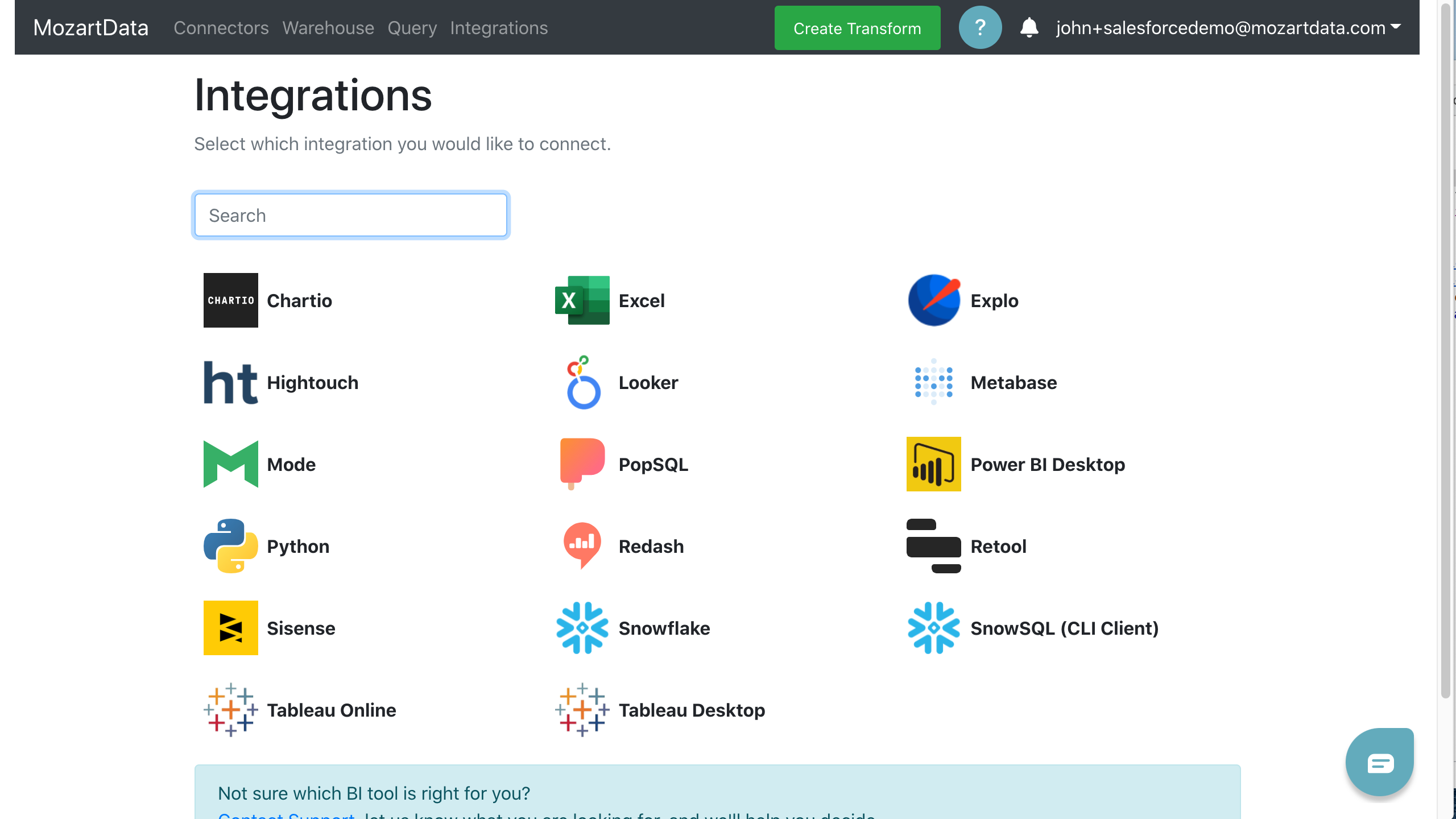Viewport: 1456px width, 819px height.
Task: Click the Python integration name
Action: pos(298,546)
